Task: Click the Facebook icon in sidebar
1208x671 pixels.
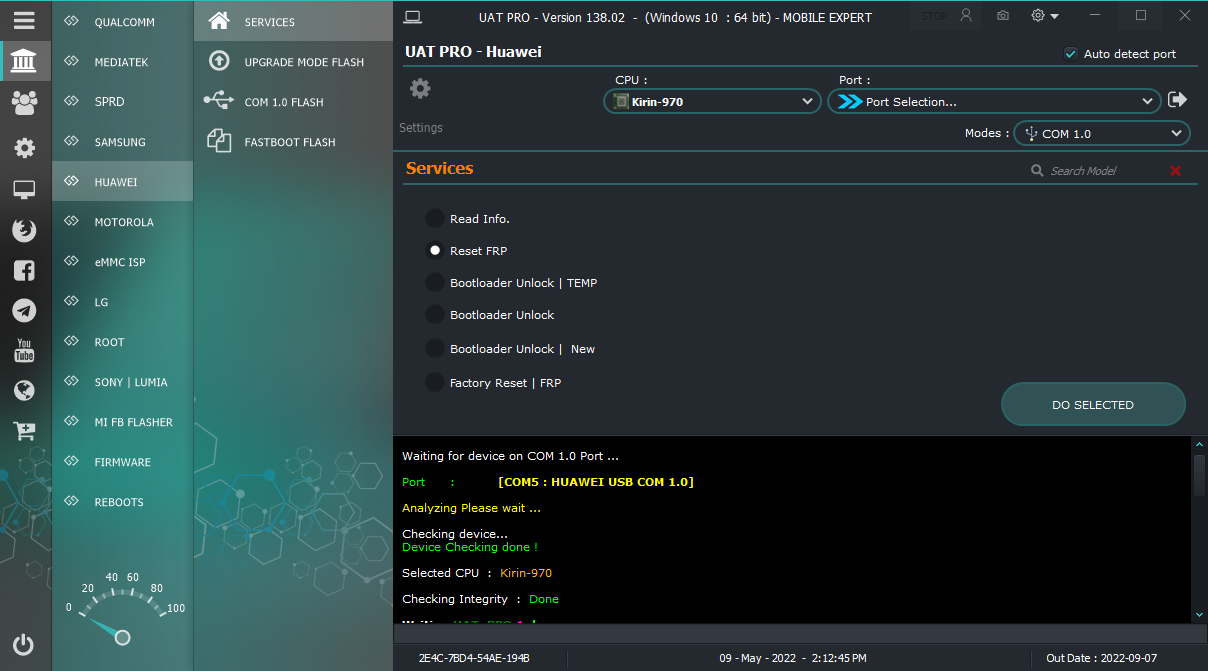Action: 24,270
